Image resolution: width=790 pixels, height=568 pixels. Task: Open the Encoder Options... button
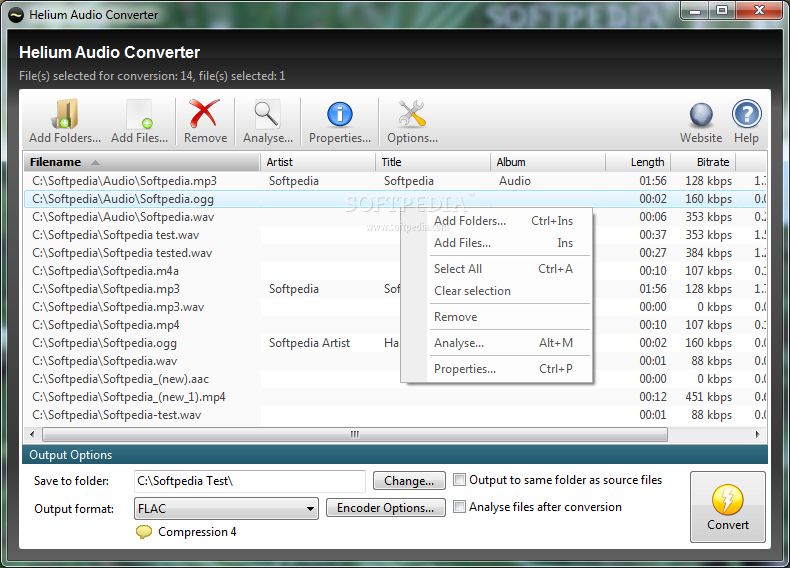pyautogui.click(x=385, y=508)
